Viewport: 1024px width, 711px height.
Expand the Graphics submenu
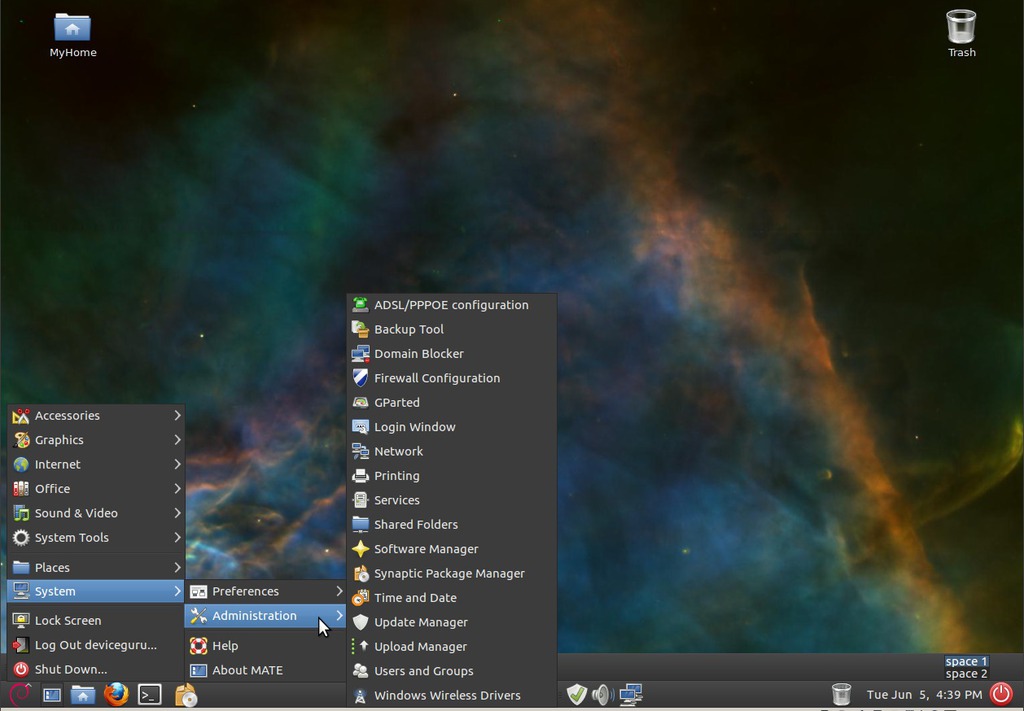tap(96, 440)
